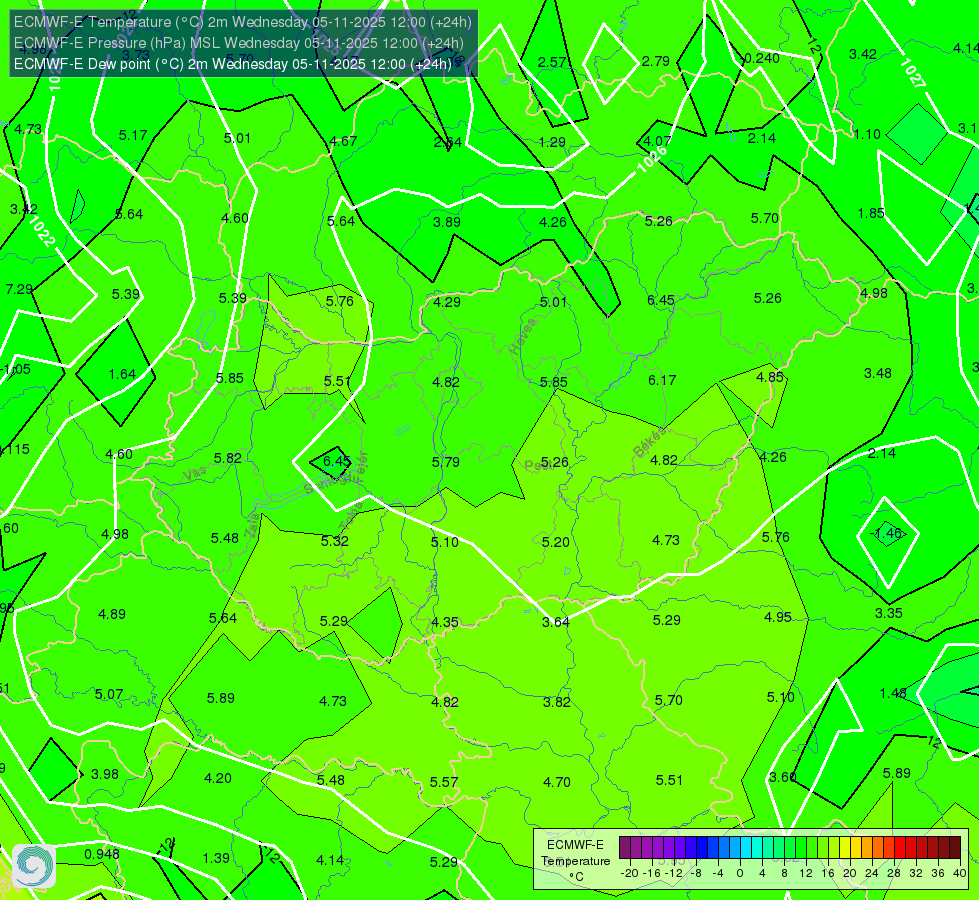Click the 1026 isobar label

click(652, 159)
